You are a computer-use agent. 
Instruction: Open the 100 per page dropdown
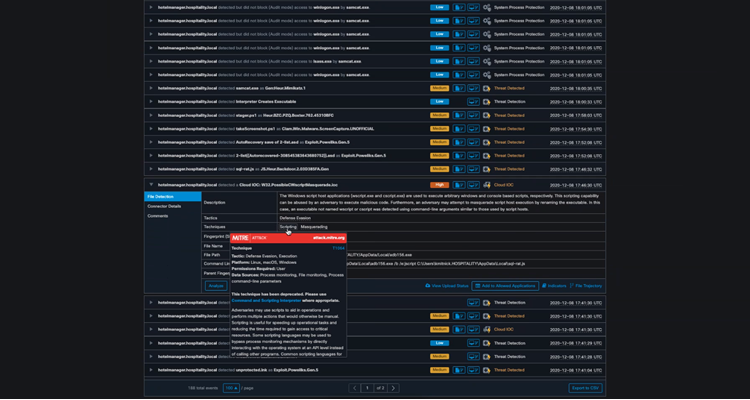(x=231, y=388)
